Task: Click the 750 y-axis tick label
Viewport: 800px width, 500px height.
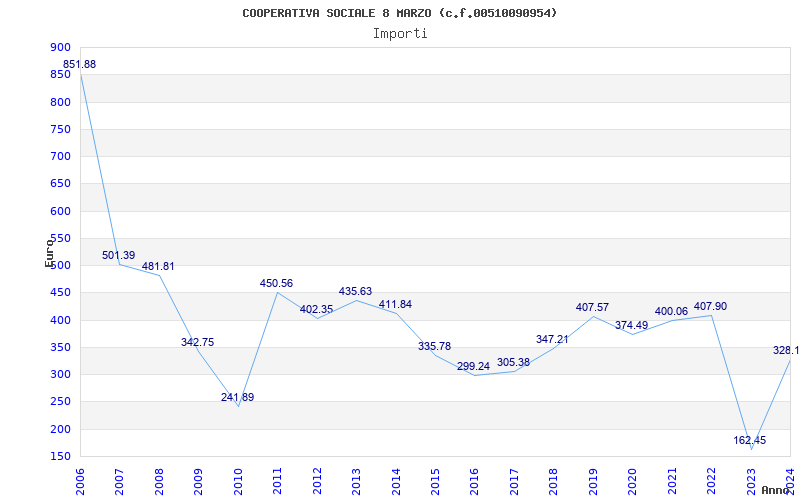Action: [x=60, y=129]
